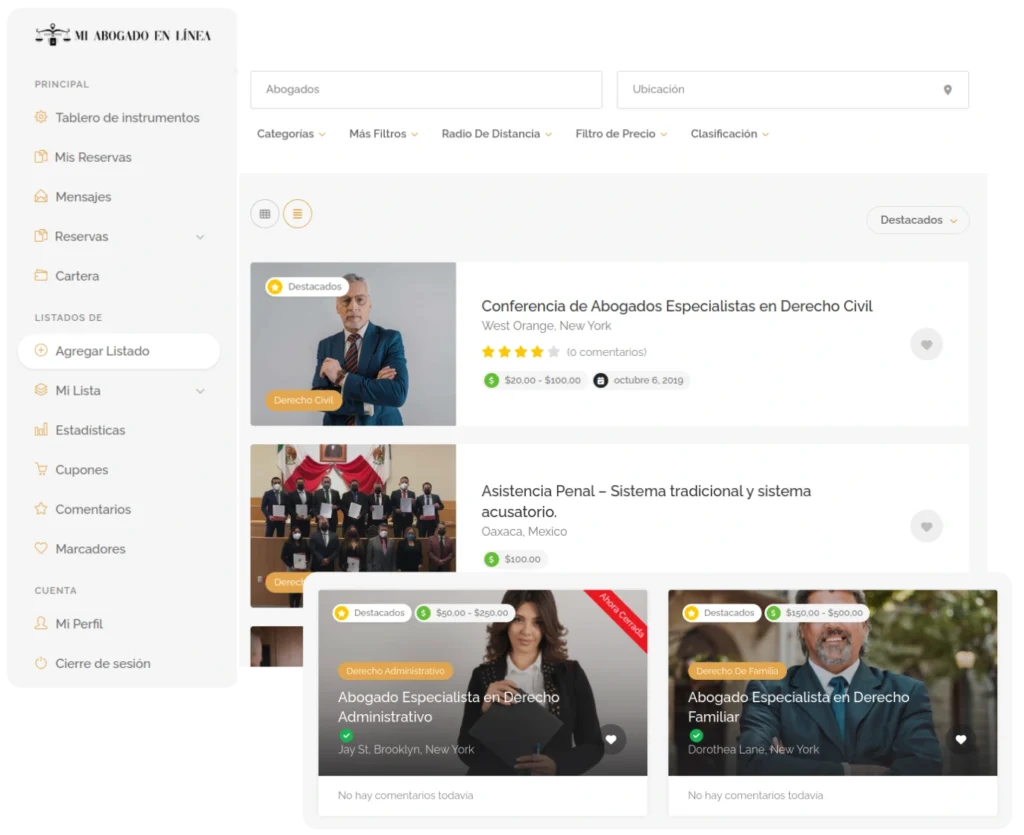
Task: Favorite the Conferencia de Abogados listing
Action: coord(926,344)
